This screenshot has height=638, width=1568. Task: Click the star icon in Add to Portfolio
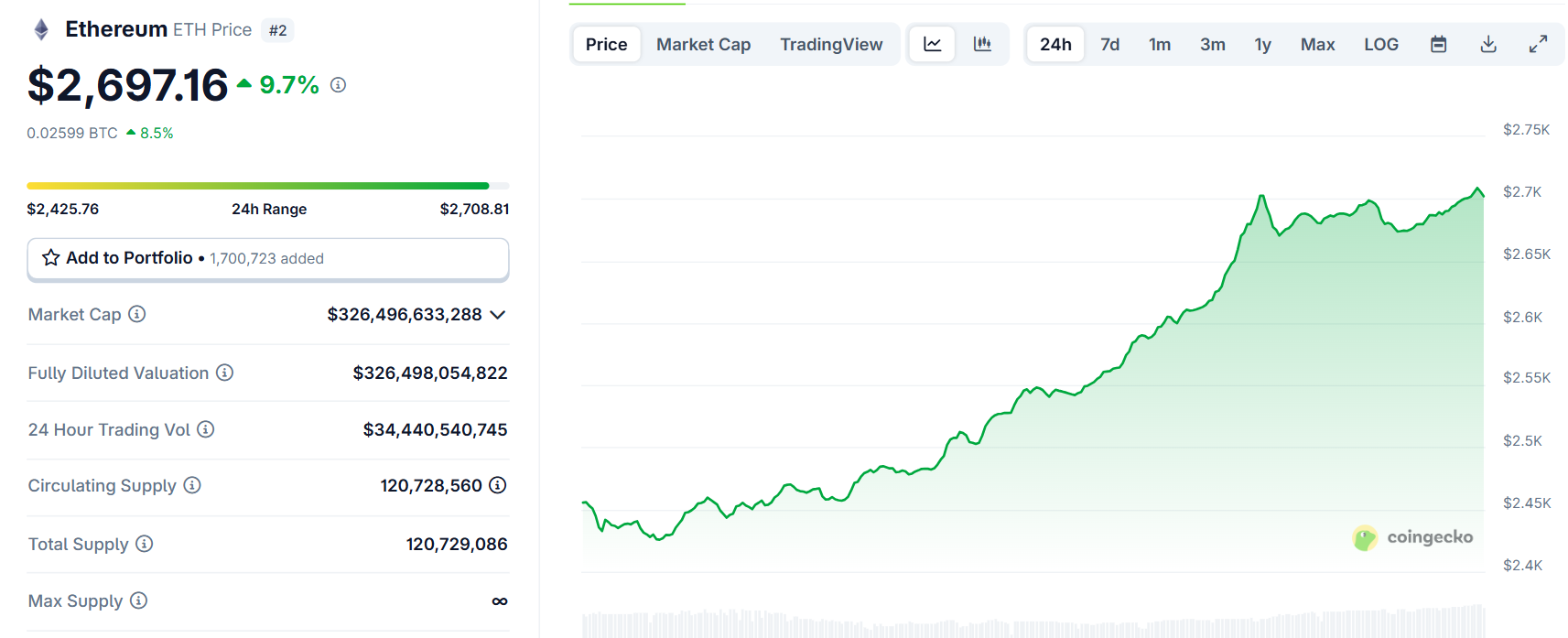pos(51,258)
